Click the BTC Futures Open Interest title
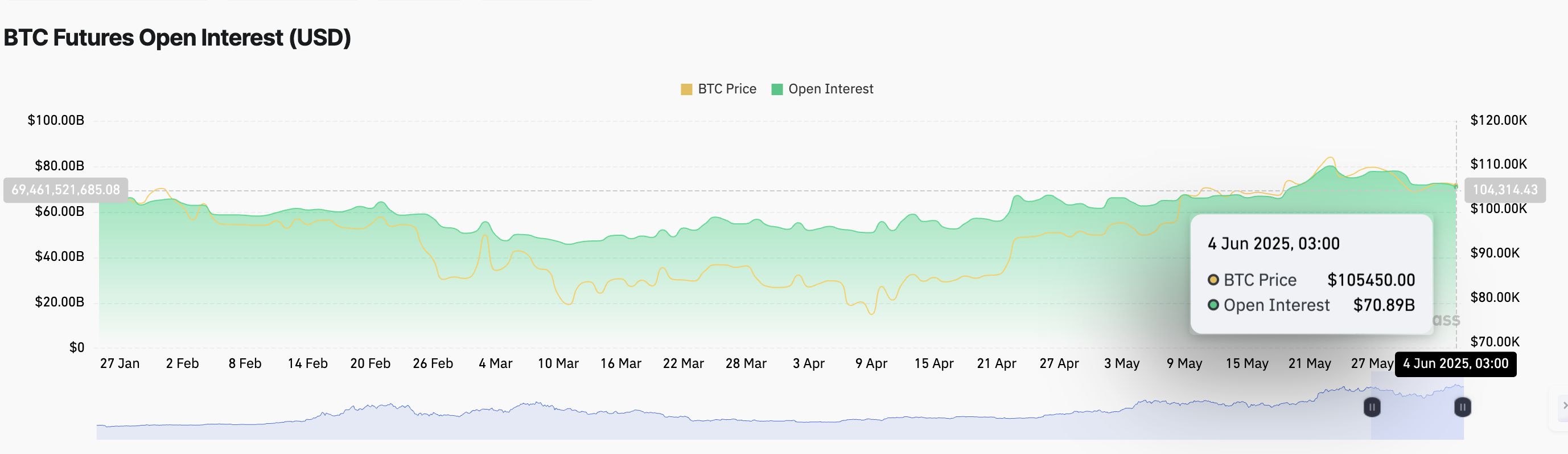Image resolution: width=1568 pixels, height=454 pixels. (x=177, y=38)
